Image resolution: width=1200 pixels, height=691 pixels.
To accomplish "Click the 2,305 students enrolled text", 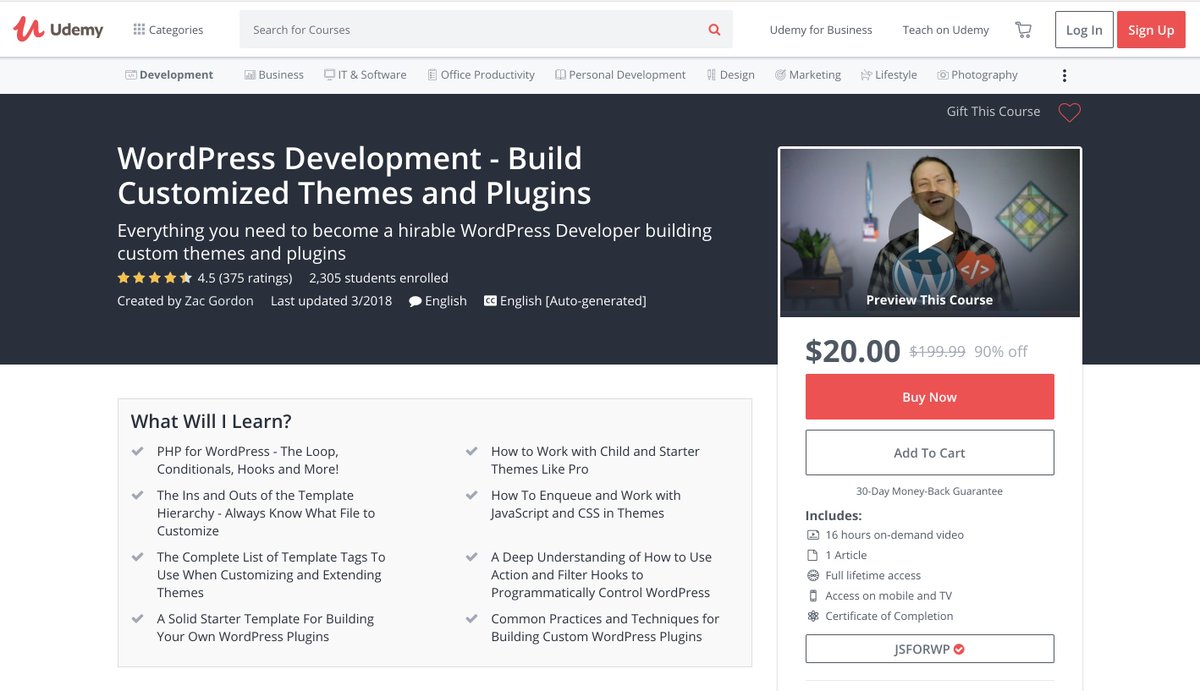I will [379, 278].
